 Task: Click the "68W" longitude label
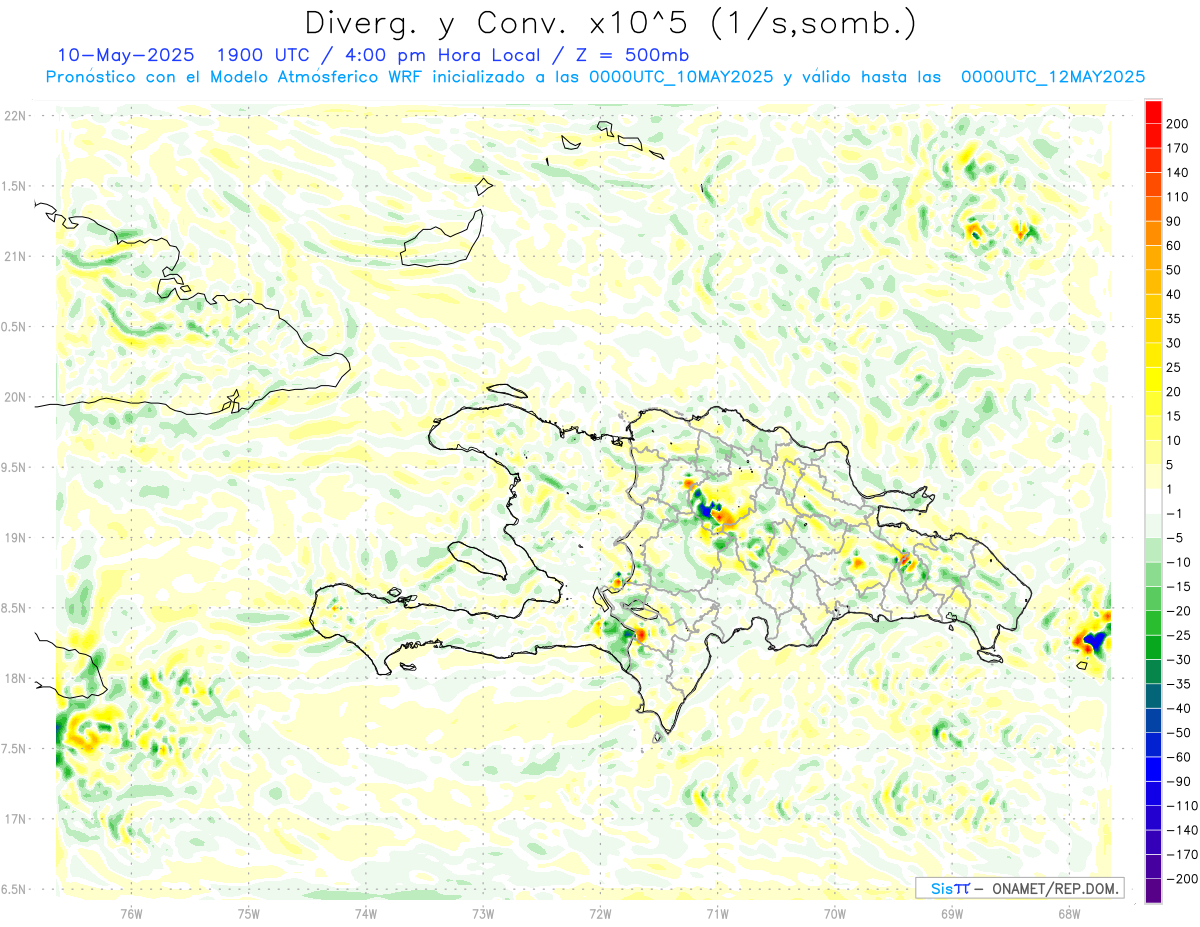[x=1069, y=912]
